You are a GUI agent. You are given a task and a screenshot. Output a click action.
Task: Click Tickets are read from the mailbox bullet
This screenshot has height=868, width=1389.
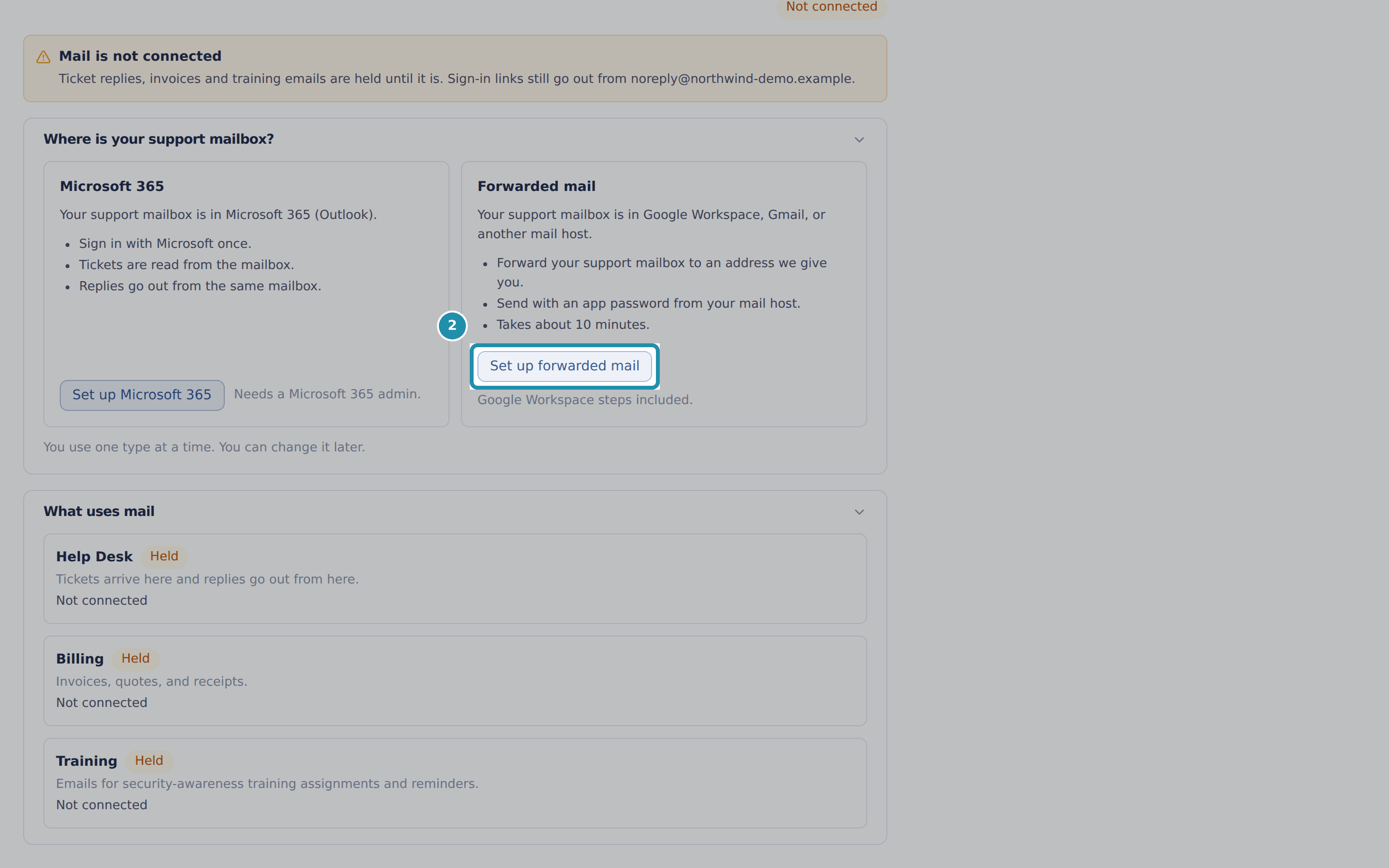187,265
